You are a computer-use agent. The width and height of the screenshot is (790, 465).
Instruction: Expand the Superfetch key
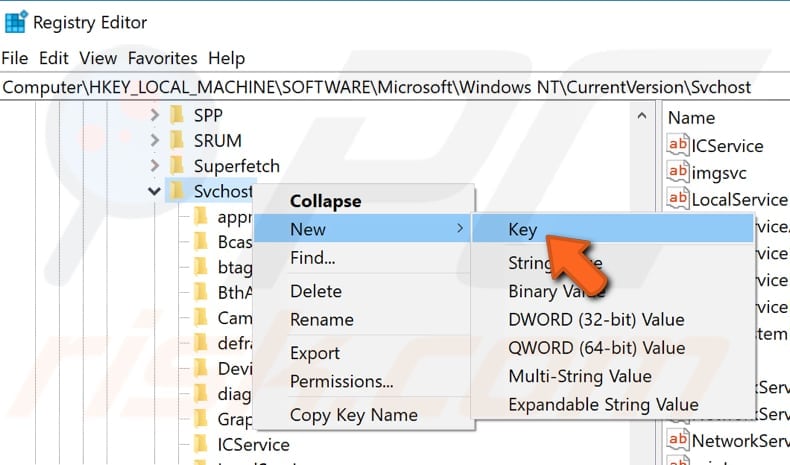tap(155, 165)
